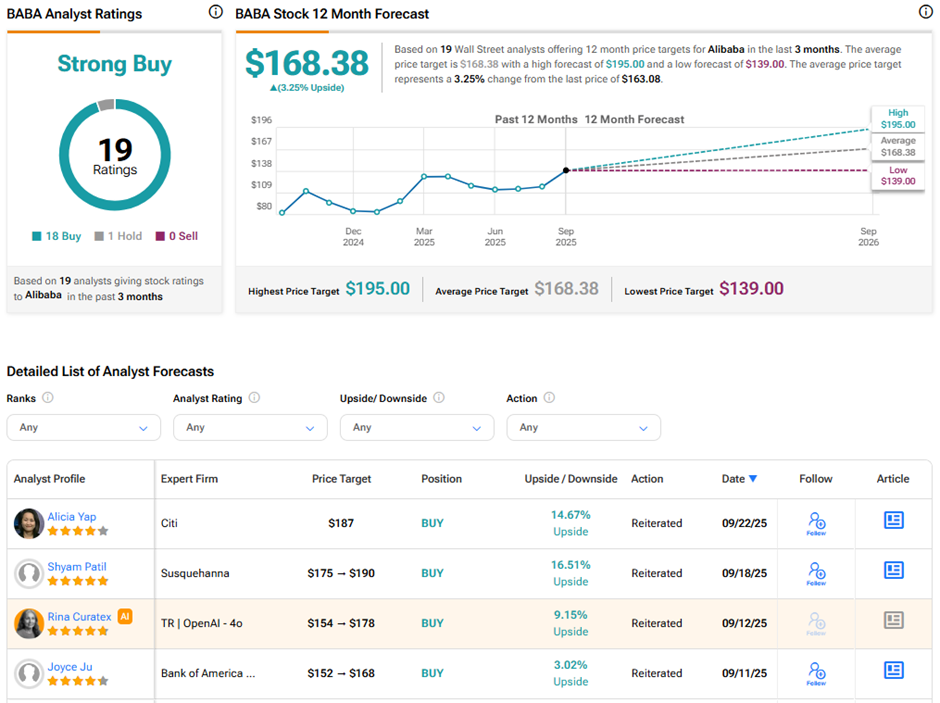
Task: Click the 18 Buy legend item
Action: point(56,236)
